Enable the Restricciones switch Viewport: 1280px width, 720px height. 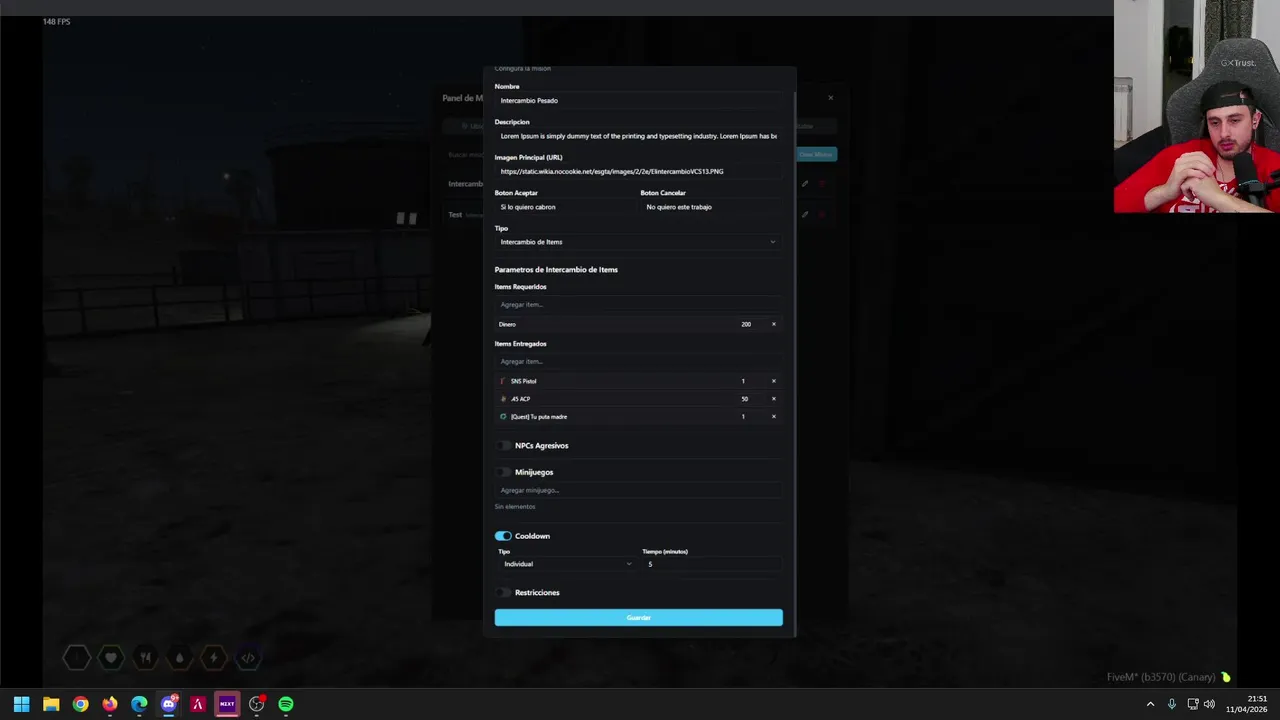pyautogui.click(x=503, y=593)
